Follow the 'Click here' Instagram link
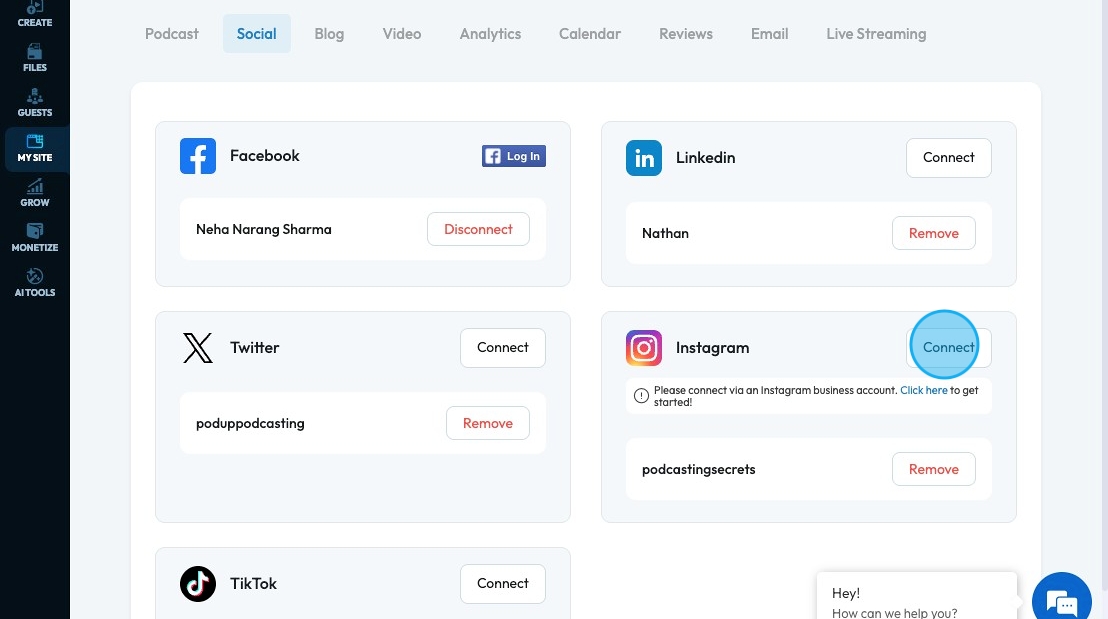1108x619 pixels. coord(924,390)
